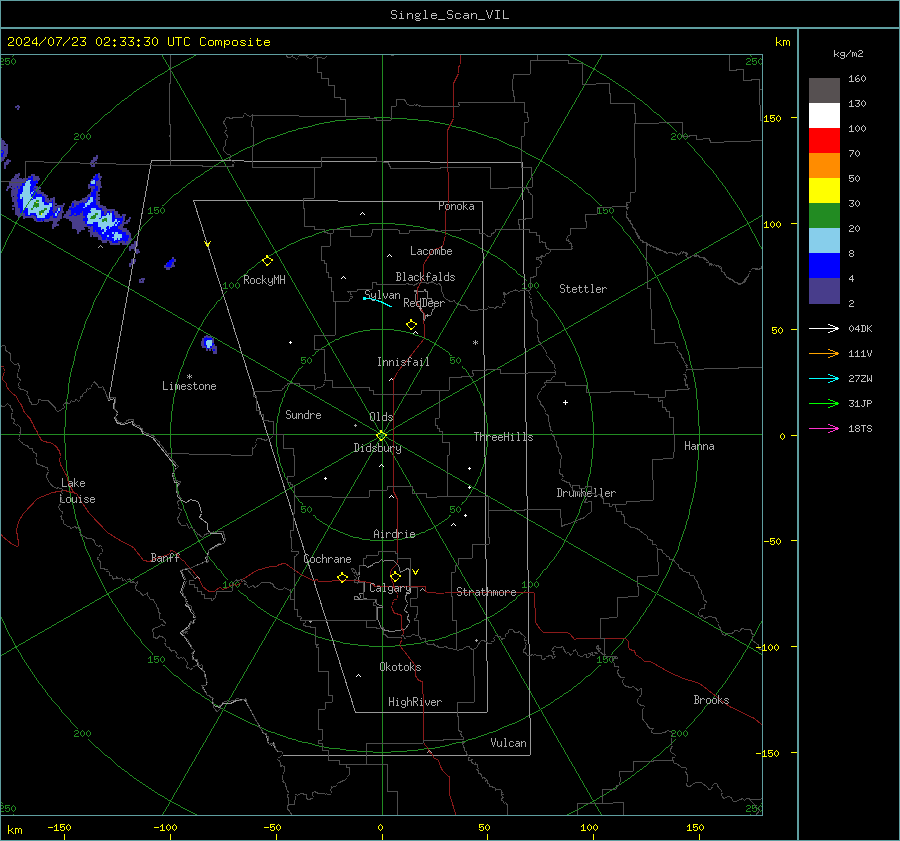Select the purple 2-4 color swatch
This screenshot has width=900, height=841.
(824, 290)
